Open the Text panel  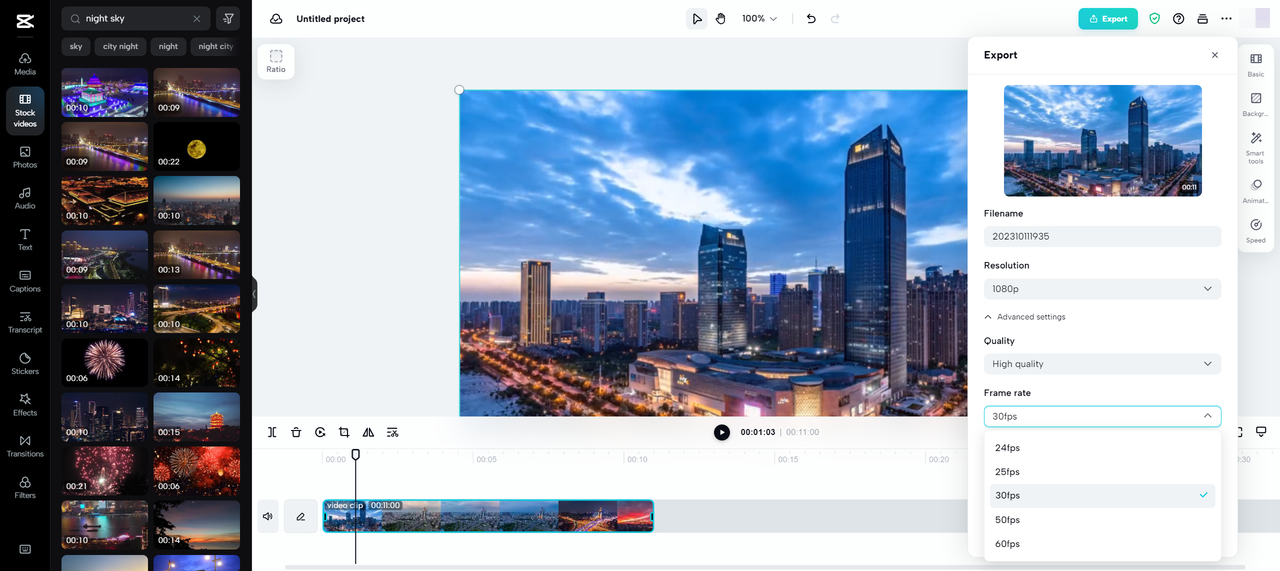25,240
